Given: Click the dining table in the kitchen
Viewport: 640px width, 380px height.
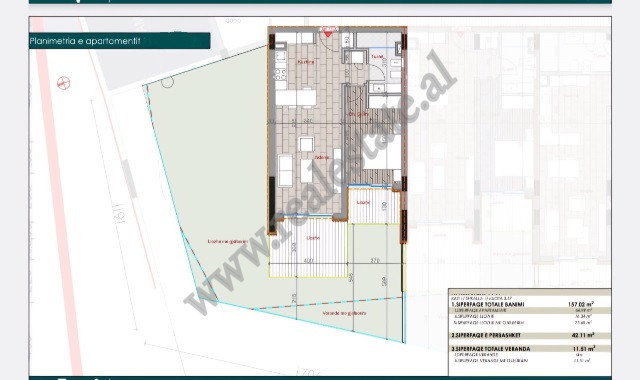Looking at the screenshot, I should point(296,98).
